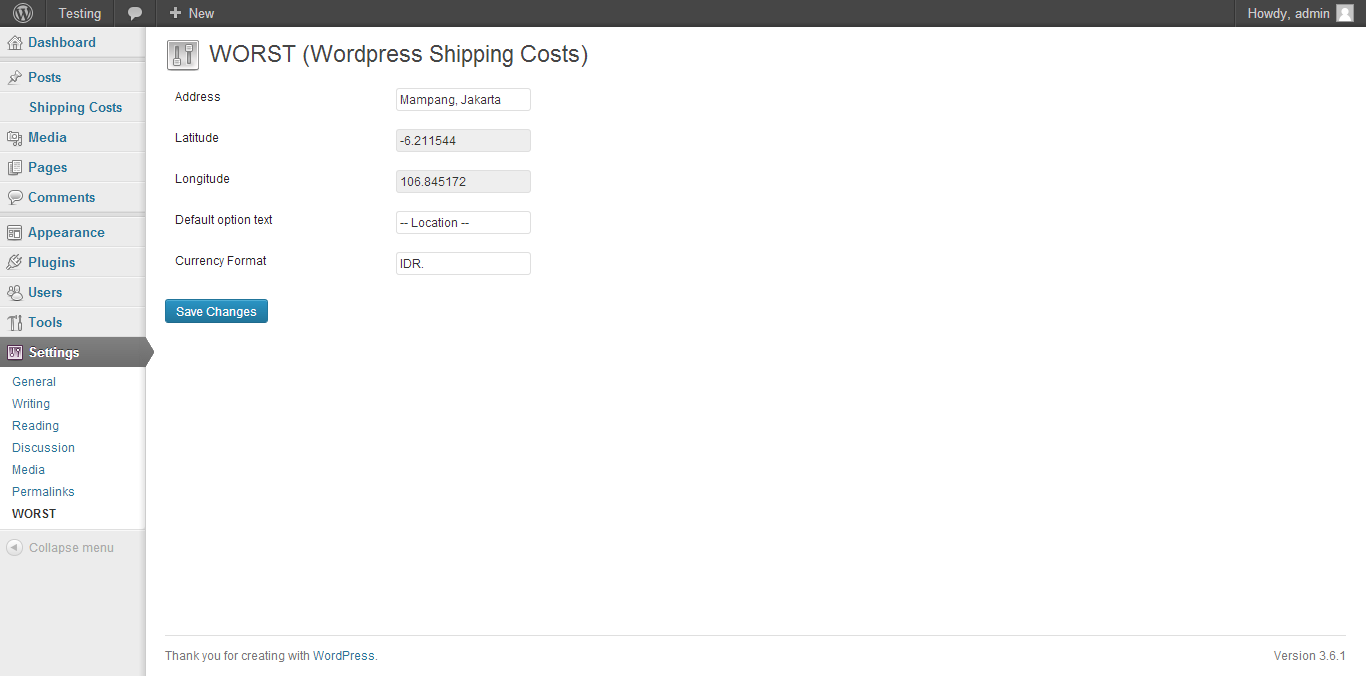Click the Appearance sidebar icon

15,233
